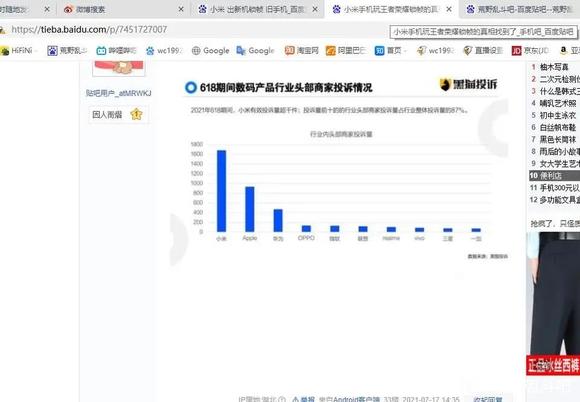
Task: Open the 荒野乱斗 Baidu paw bookmark
Action: (67, 51)
